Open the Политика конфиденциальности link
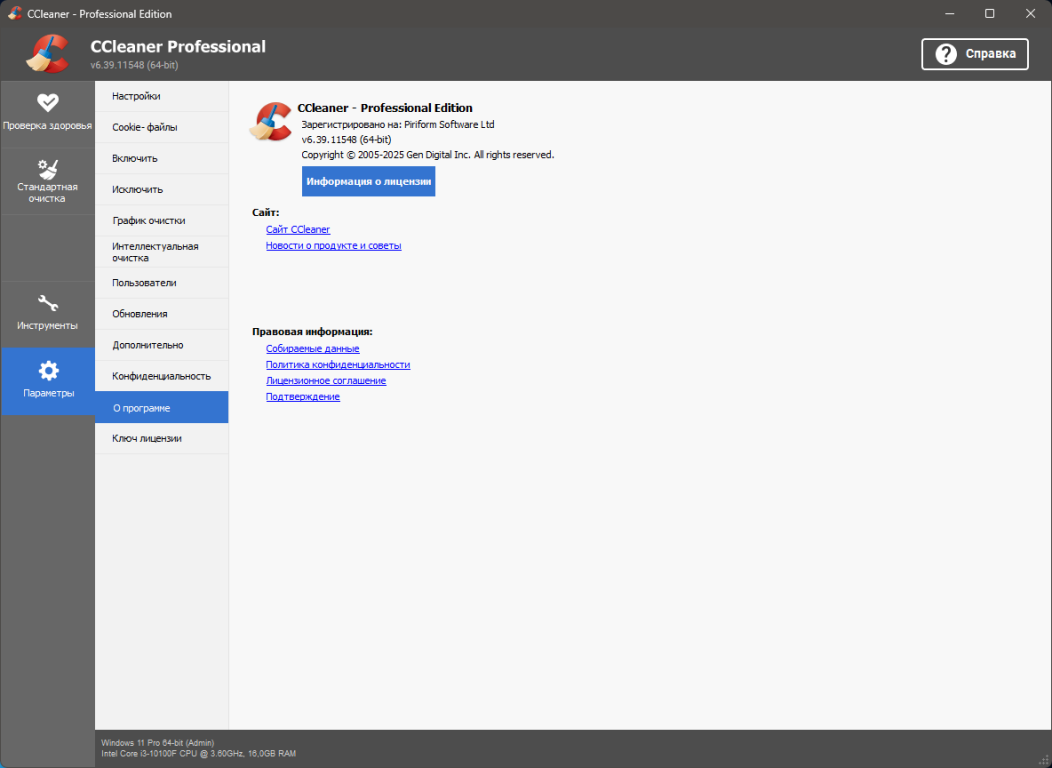Screen dimensions: 1052x768 pyautogui.click(x=338, y=365)
